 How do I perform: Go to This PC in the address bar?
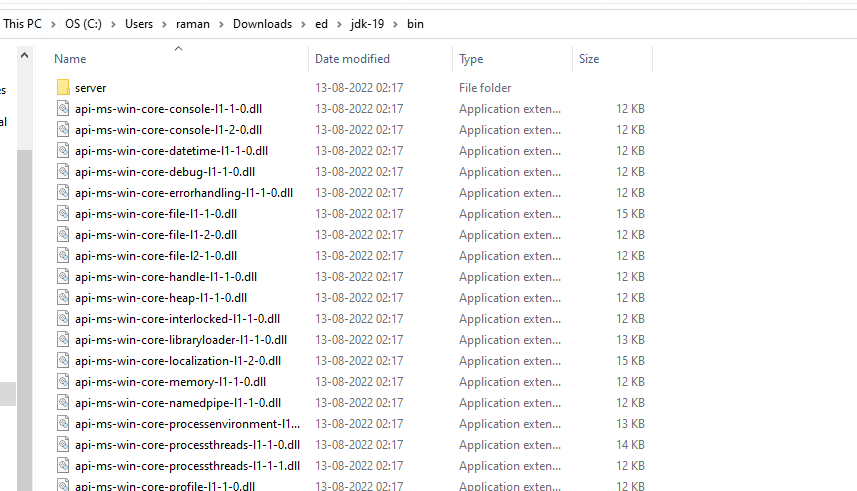[x=22, y=24]
